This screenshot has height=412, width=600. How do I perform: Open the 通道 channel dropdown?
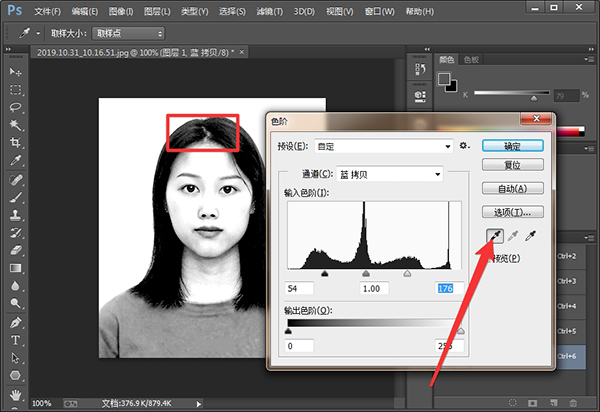pos(390,173)
